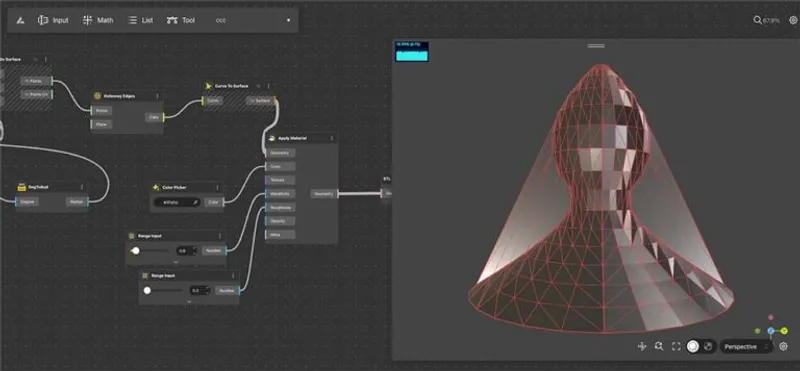Screen dimensions: 800x371
Task: Click the dot indicator at toolbar's right end
Action: [288, 20]
